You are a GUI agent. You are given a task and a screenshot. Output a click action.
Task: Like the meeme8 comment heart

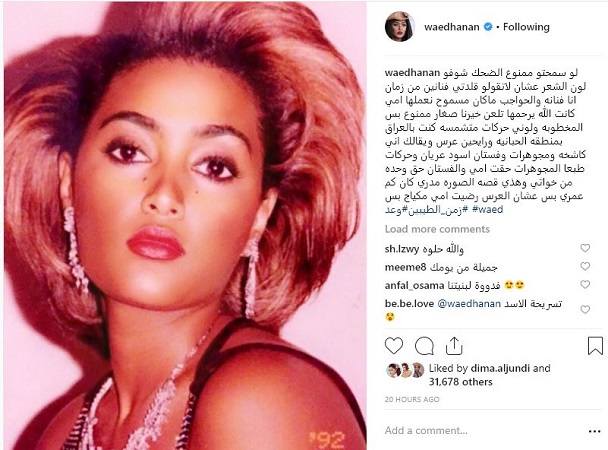585,266
